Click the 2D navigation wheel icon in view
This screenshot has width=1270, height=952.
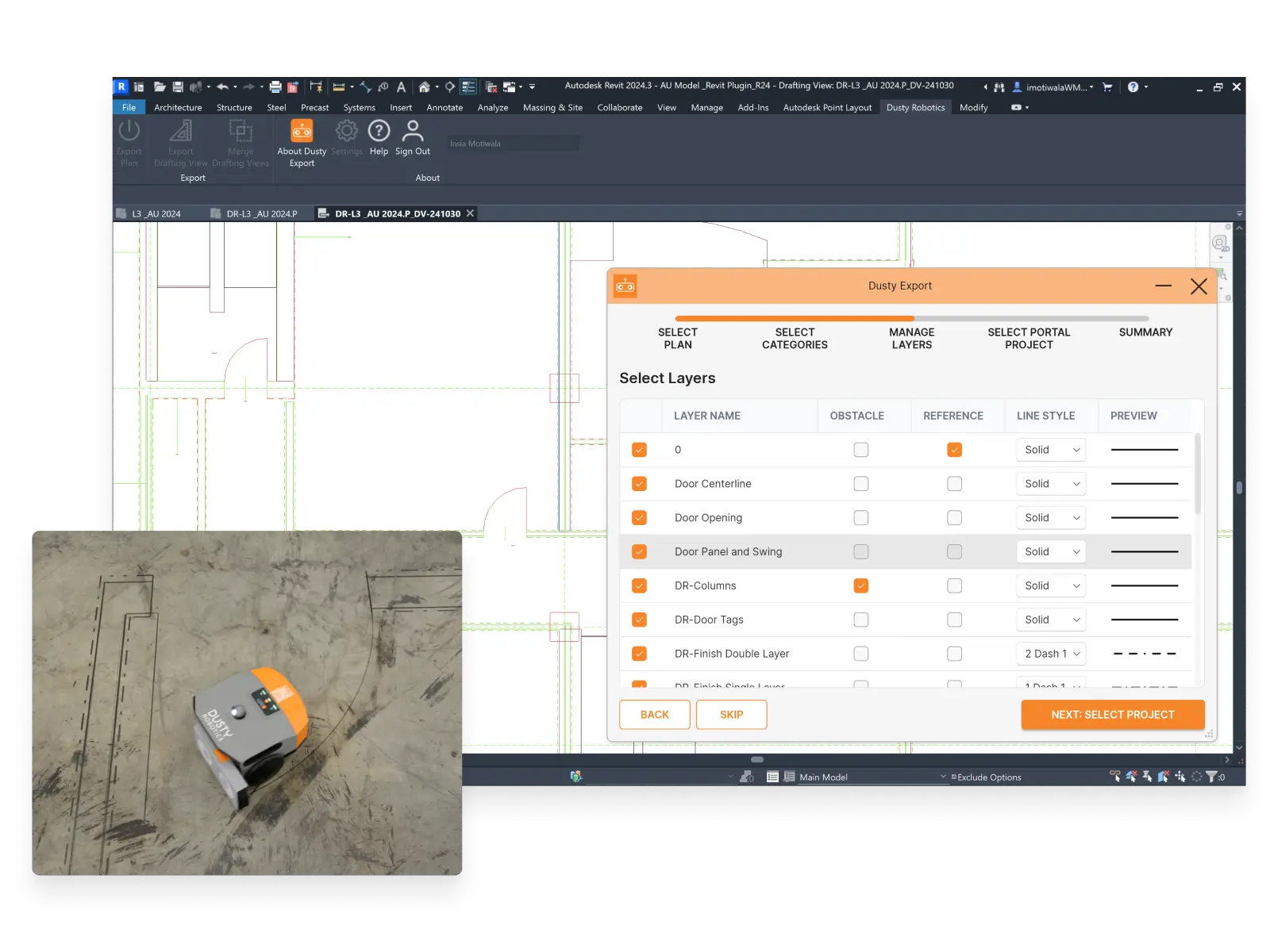point(1220,244)
